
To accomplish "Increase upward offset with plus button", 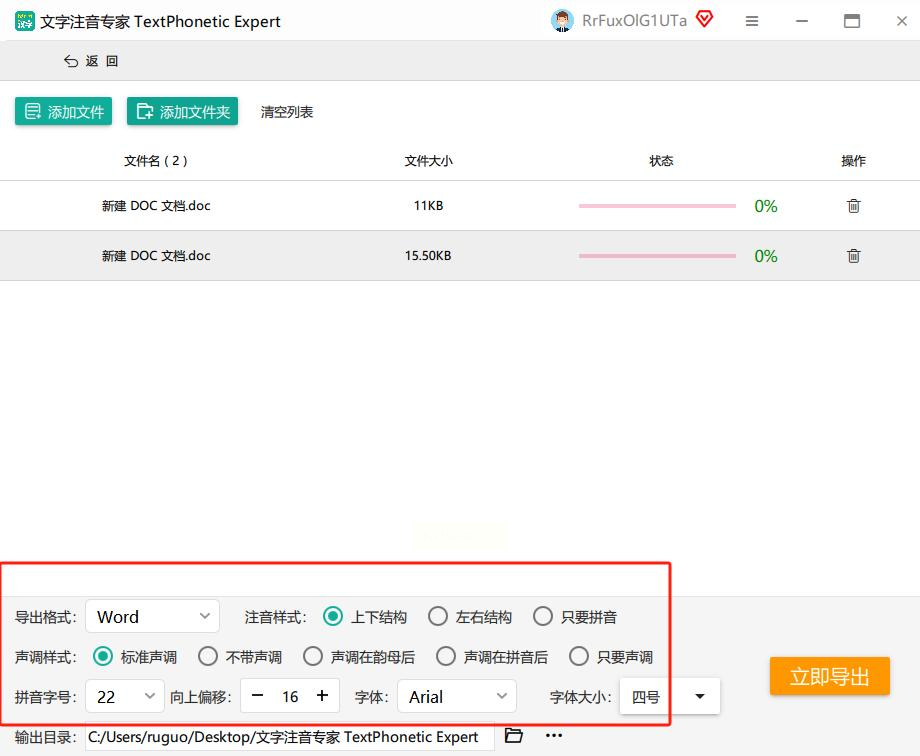I will tap(322, 696).
